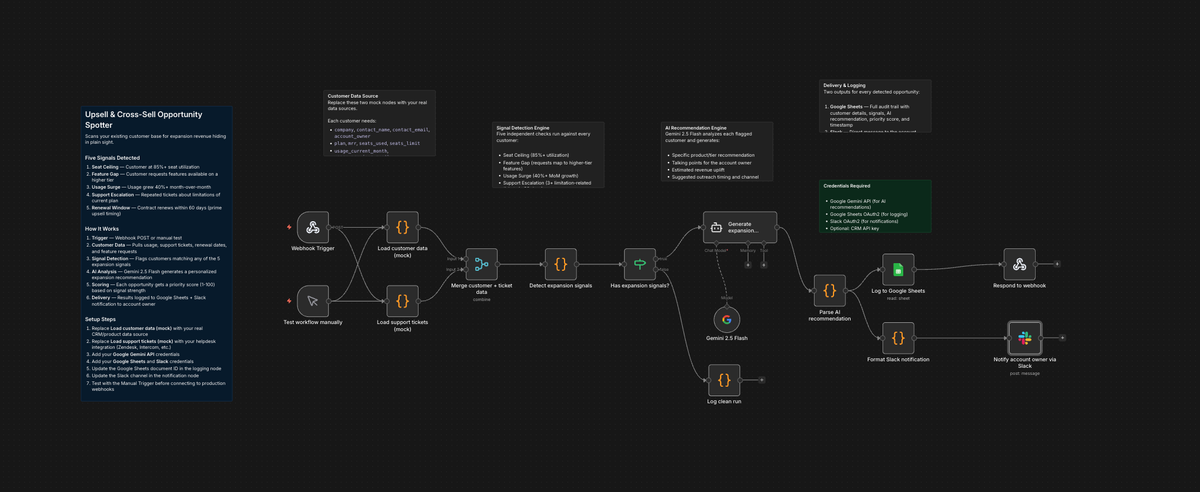Screen dimensions: 1200x492
Task: Select the Parse AI recommendation node
Action: pos(829,291)
